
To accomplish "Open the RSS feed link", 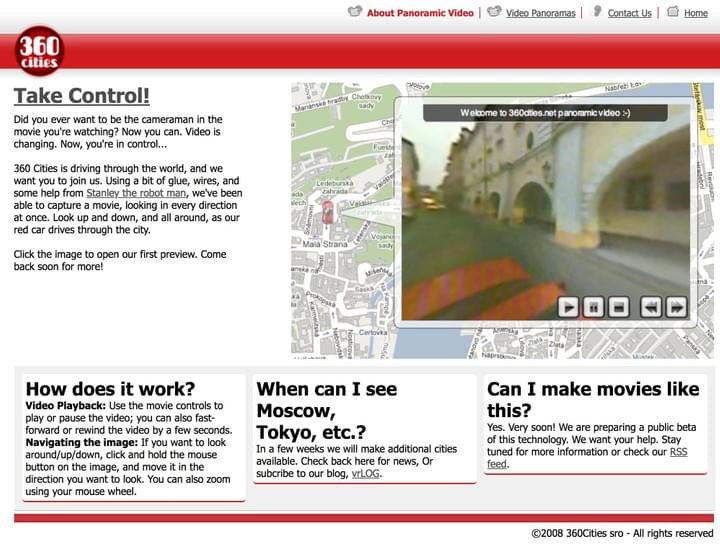I will (x=587, y=458).
